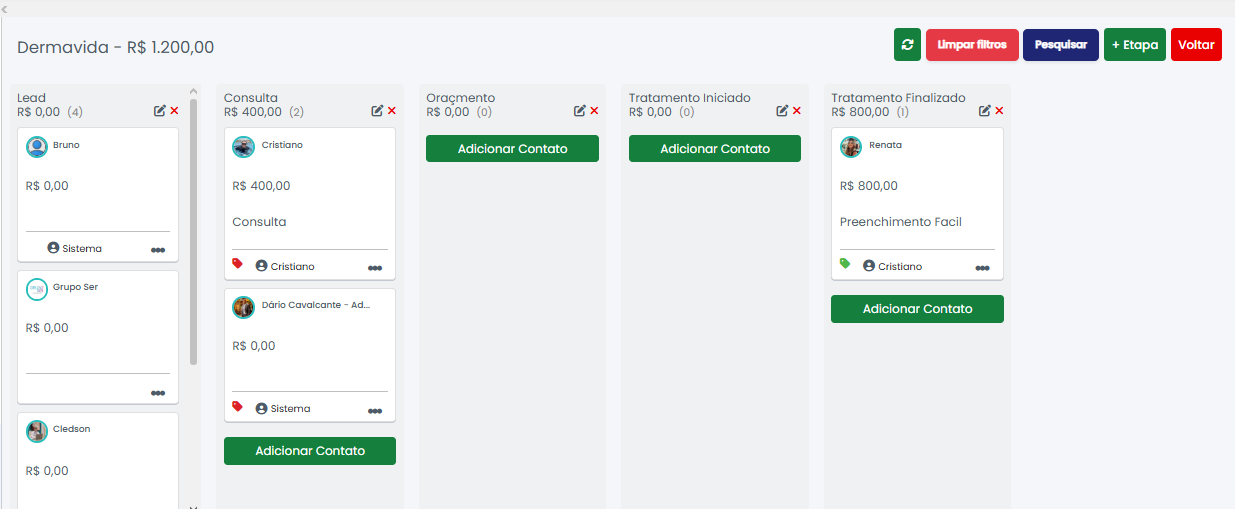Open Bruno card's three-dot menu

(x=158, y=250)
